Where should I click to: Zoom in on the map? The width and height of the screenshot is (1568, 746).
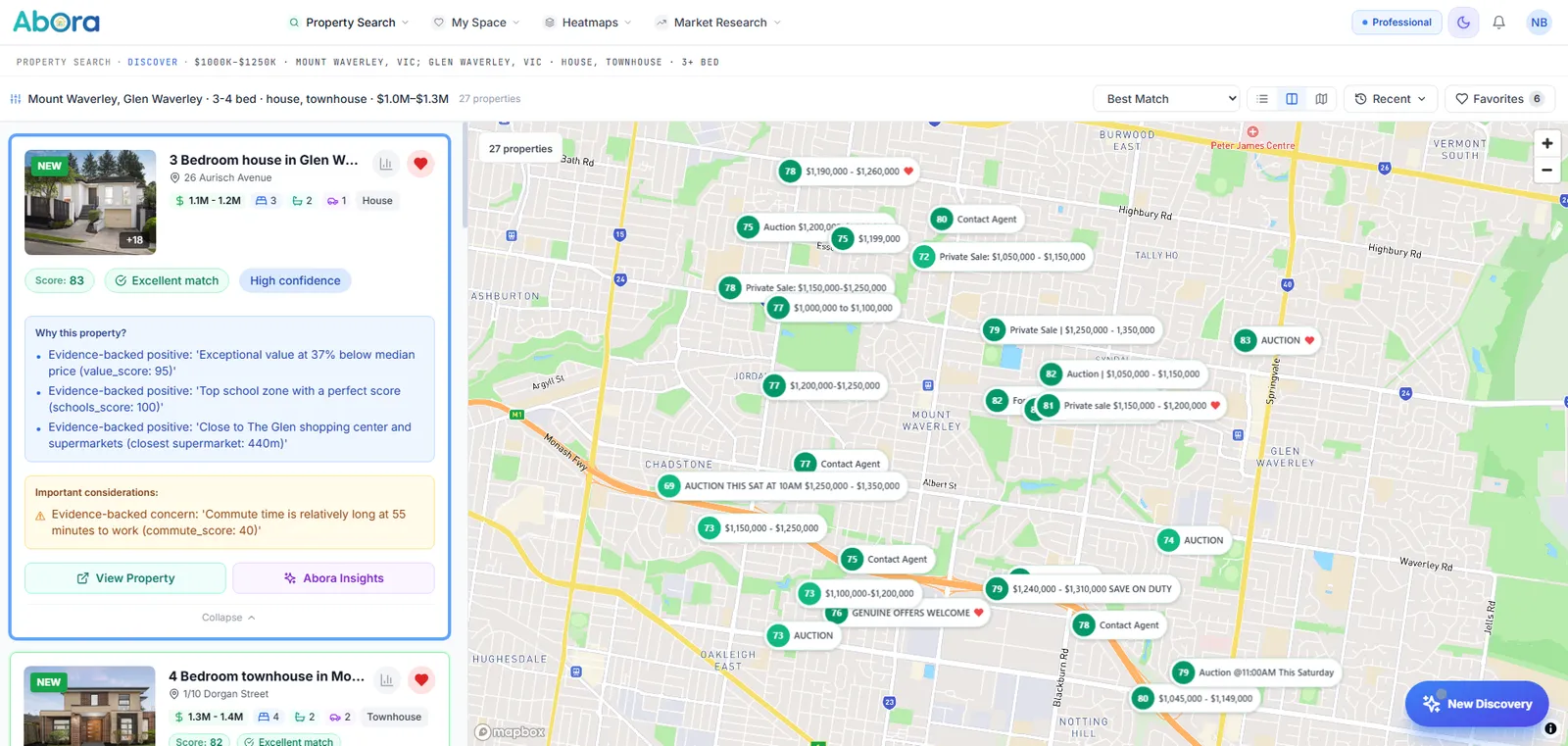coord(1546,143)
